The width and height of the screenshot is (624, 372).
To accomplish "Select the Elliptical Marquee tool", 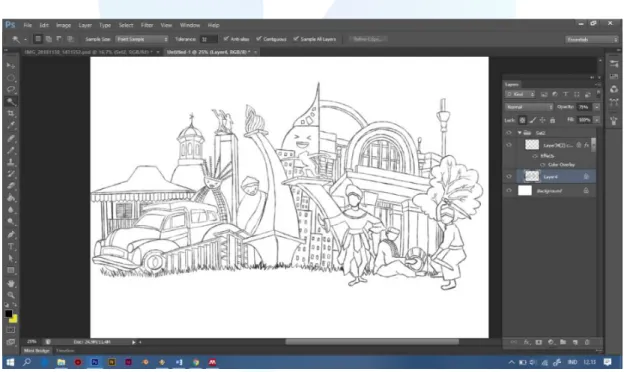I will (x=11, y=78).
